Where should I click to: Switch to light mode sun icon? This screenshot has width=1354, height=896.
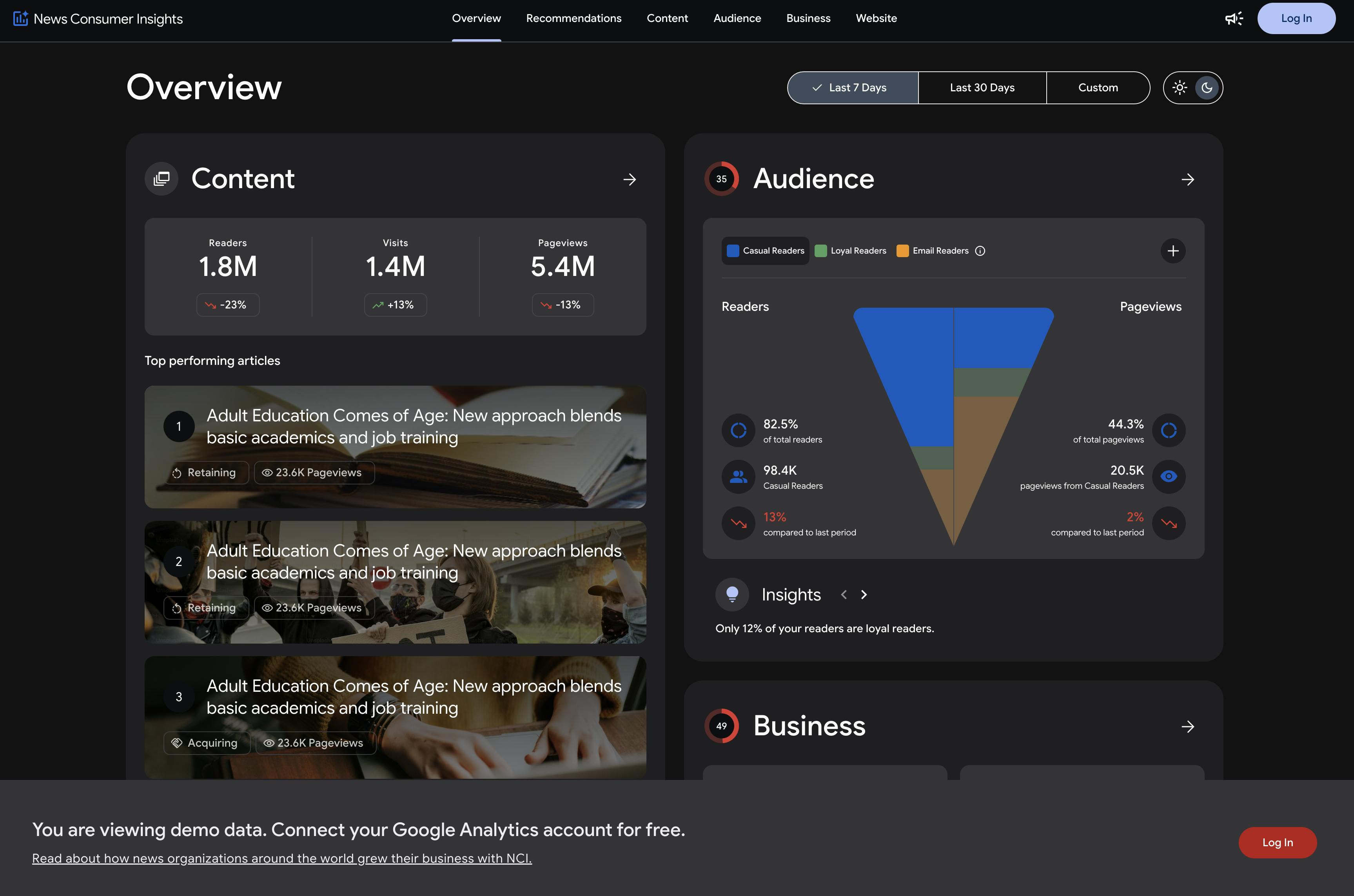click(1180, 87)
